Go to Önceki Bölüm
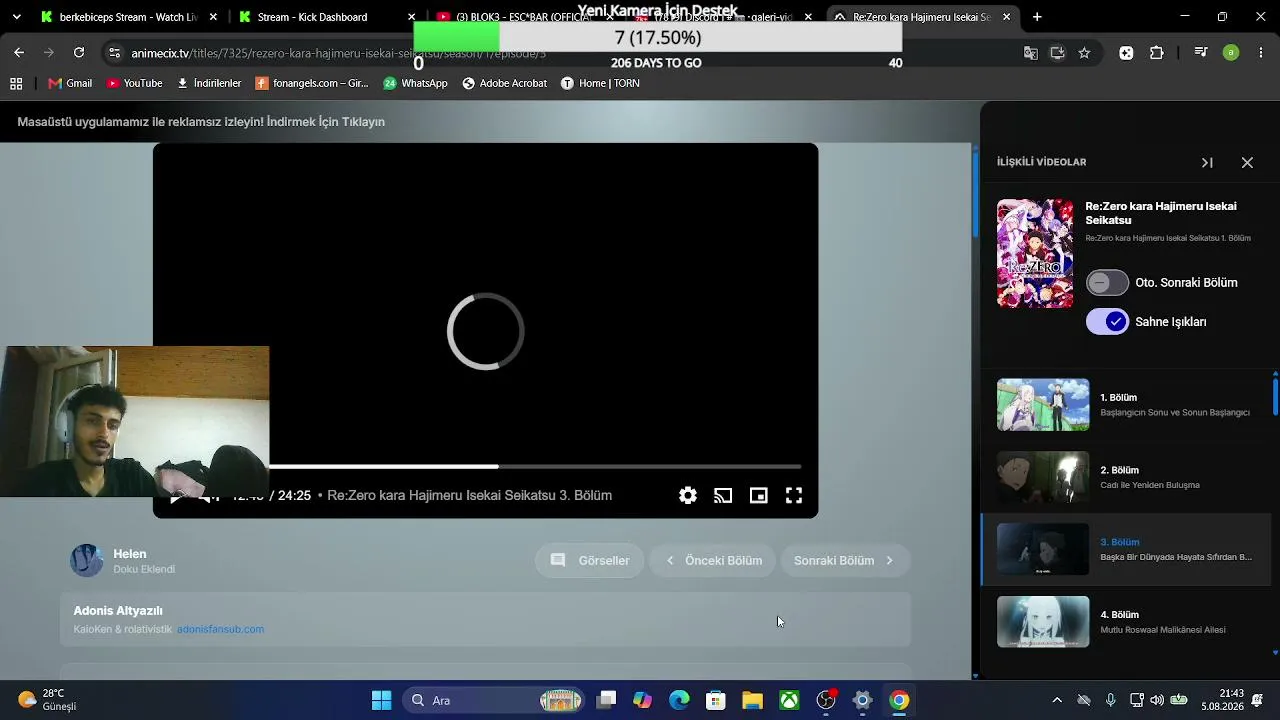The height and width of the screenshot is (720, 1280). 713,561
